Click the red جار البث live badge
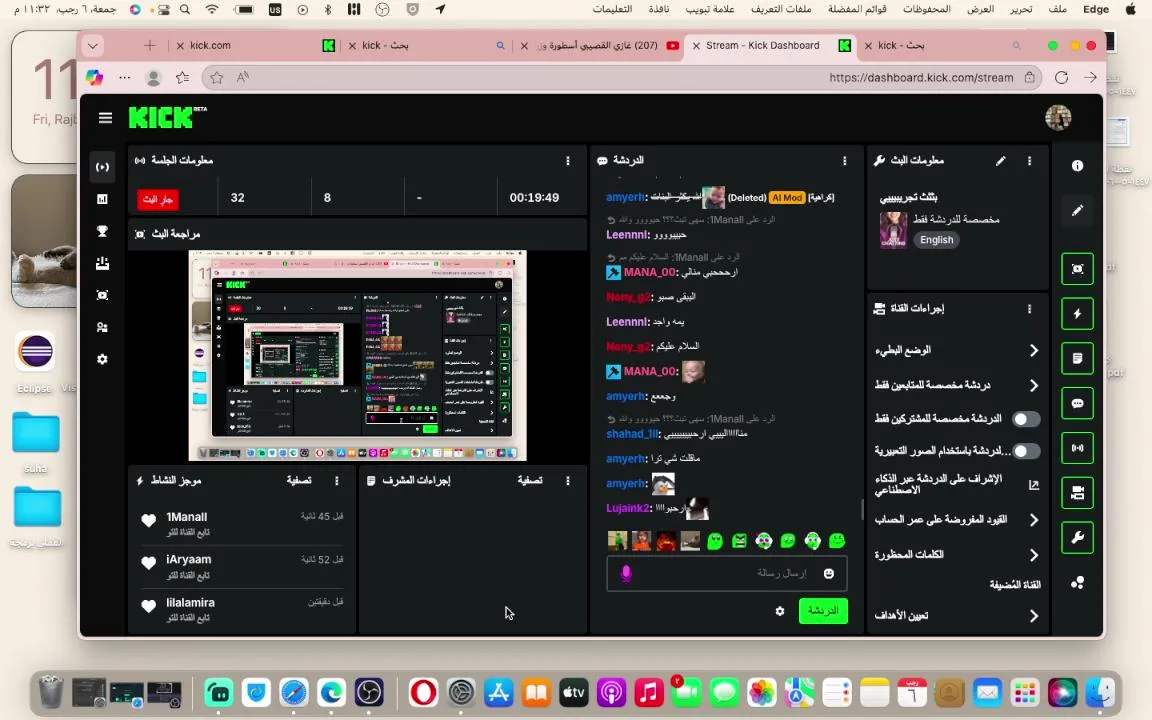This screenshot has height=720, width=1152. [x=158, y=198]
